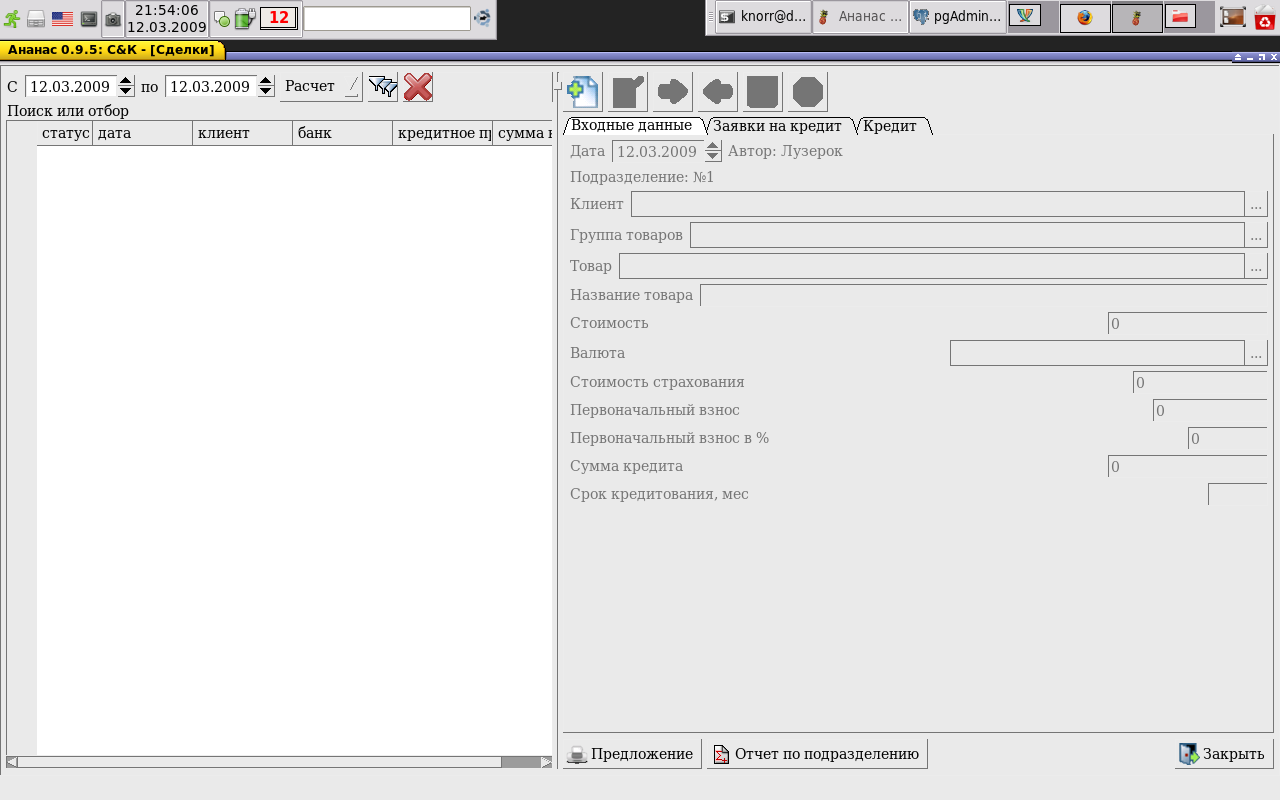Switch to virtual desktop with the colored V icon
The height and width of the screenshot is (800, 1280).
(1025, 15)
